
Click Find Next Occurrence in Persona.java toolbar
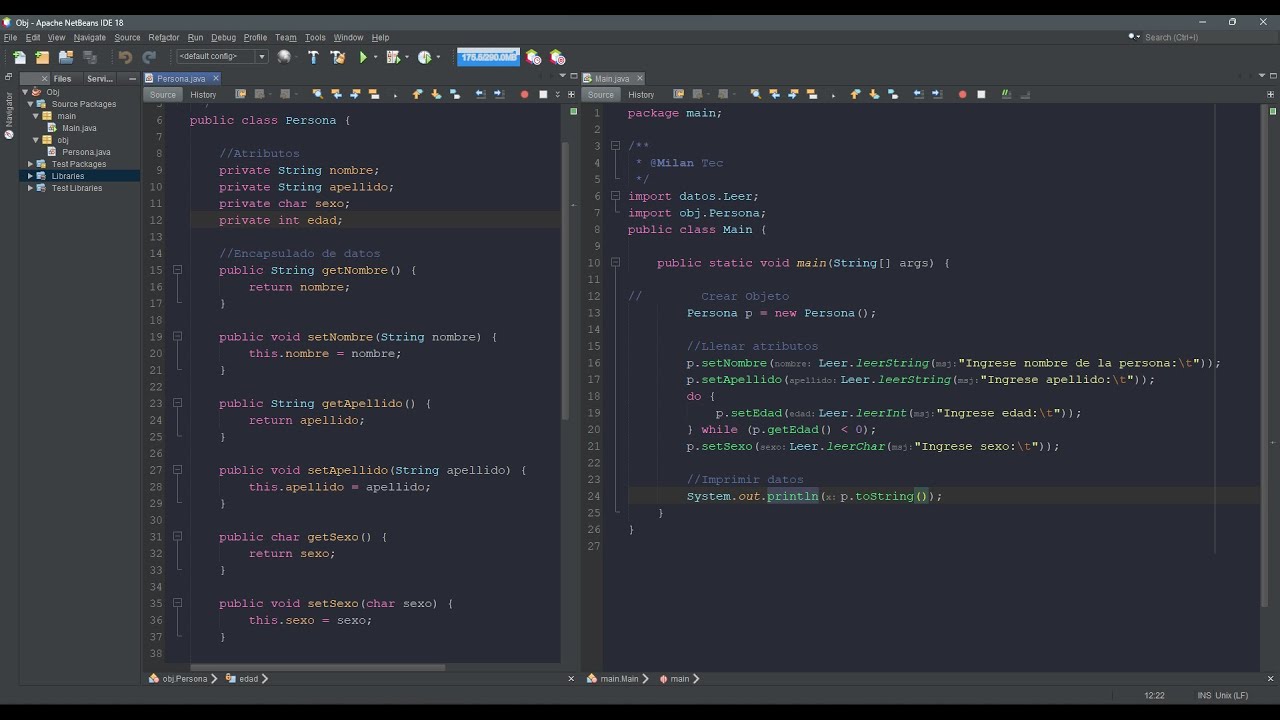pos(355,94)
